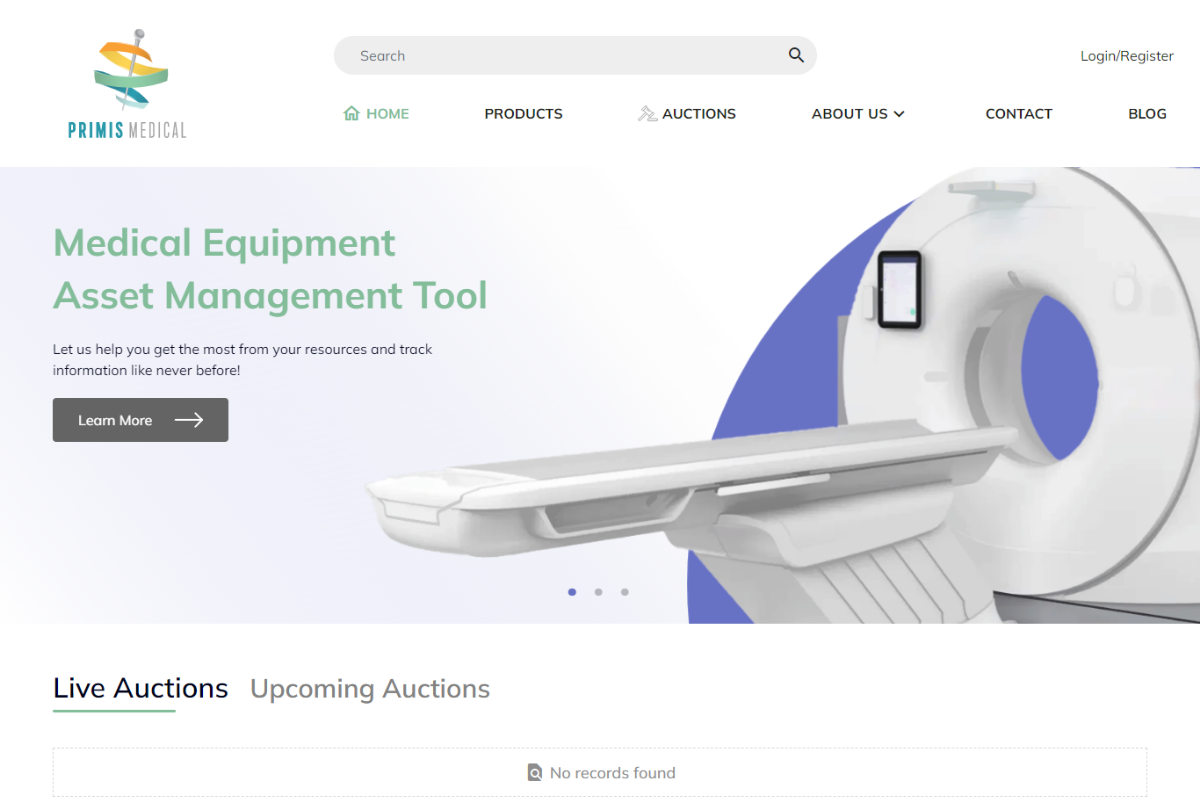1200x800 pixels.
Task: Open the Products menu item
Action: pos(524,114)
